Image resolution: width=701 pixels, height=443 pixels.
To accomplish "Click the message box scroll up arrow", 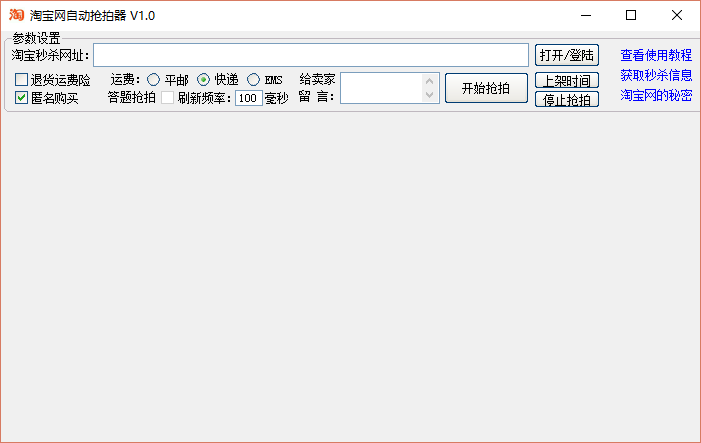I will pyautogui.click(x=430, y=81).
